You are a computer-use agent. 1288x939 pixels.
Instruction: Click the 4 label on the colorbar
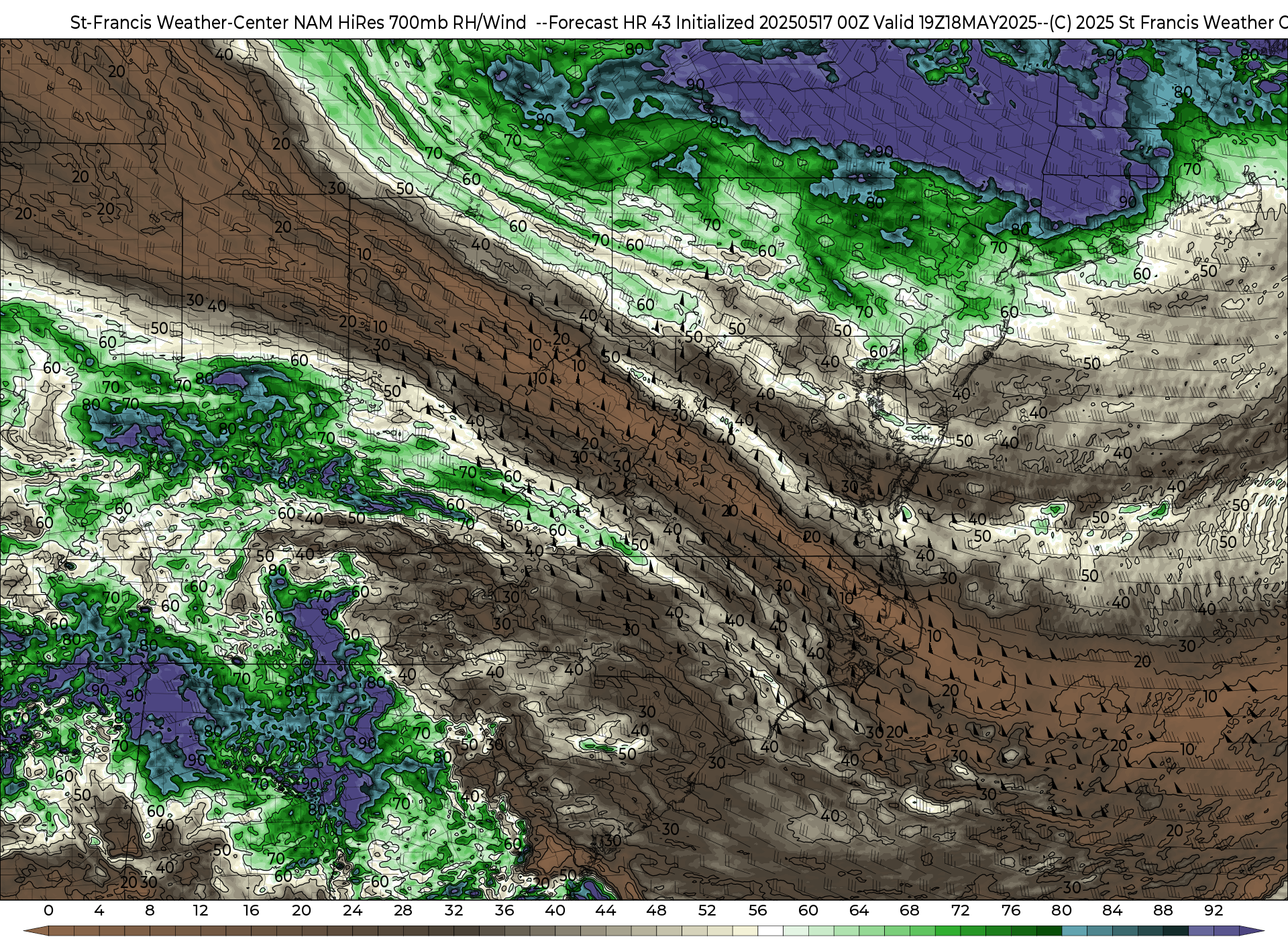[99, 910]
